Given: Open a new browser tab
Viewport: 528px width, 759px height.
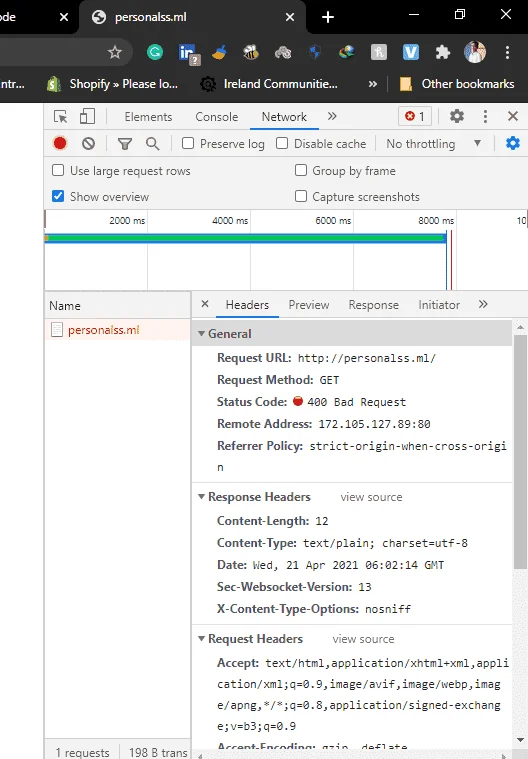Looking at the screenshot, I should tap(328, 17).
